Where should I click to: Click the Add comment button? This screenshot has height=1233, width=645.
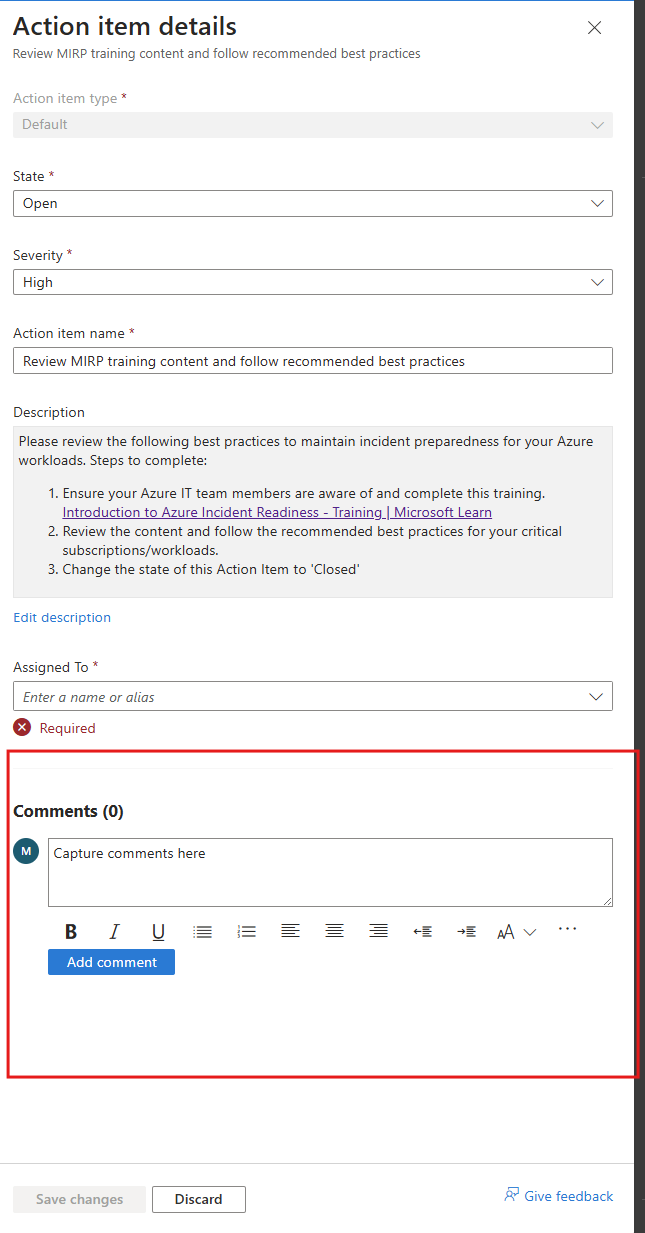pyautogui.click(x=111, y=962)
